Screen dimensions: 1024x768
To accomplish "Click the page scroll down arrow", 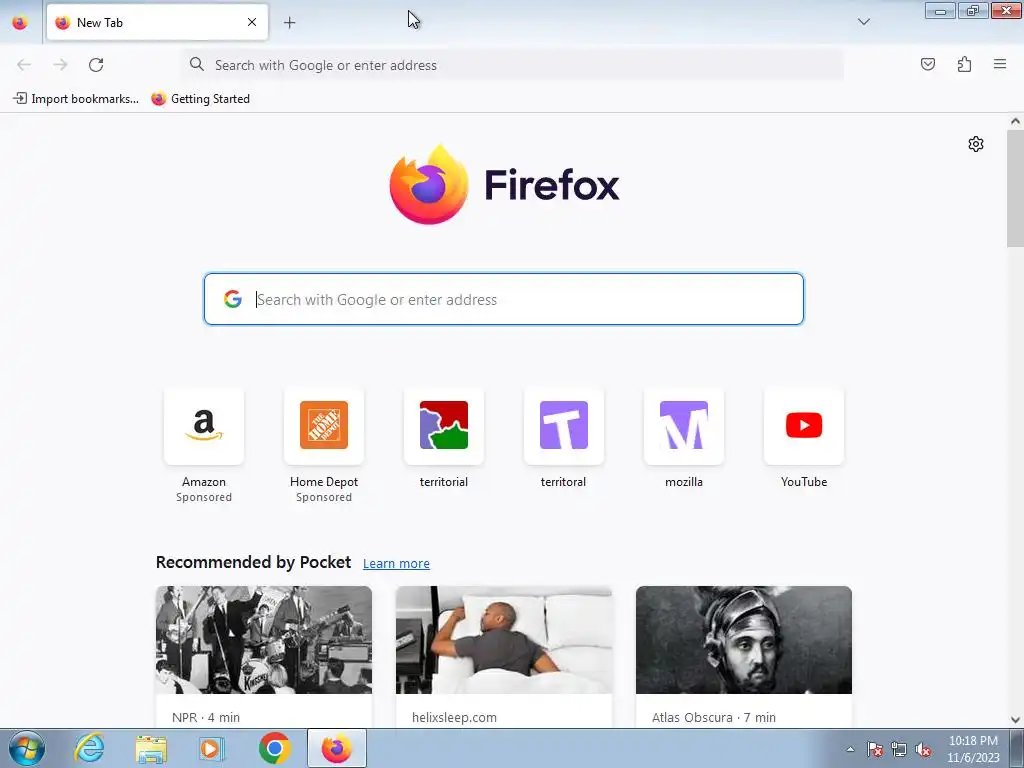I will click(x=1015, y=720).
